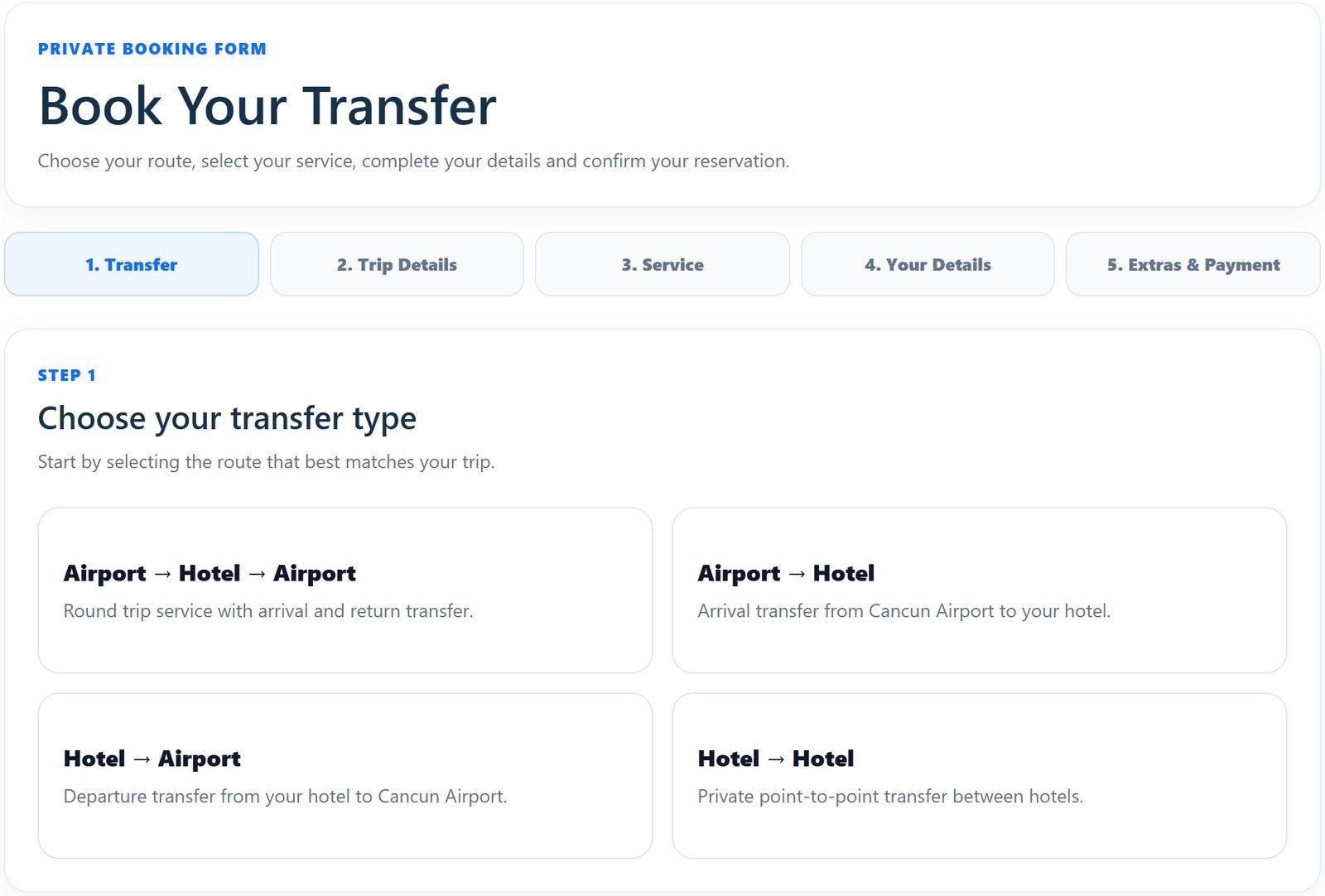Click the round trip service description text
Image resolution: width=1325 pixels, height=896 pixels.
pos(268,611)
